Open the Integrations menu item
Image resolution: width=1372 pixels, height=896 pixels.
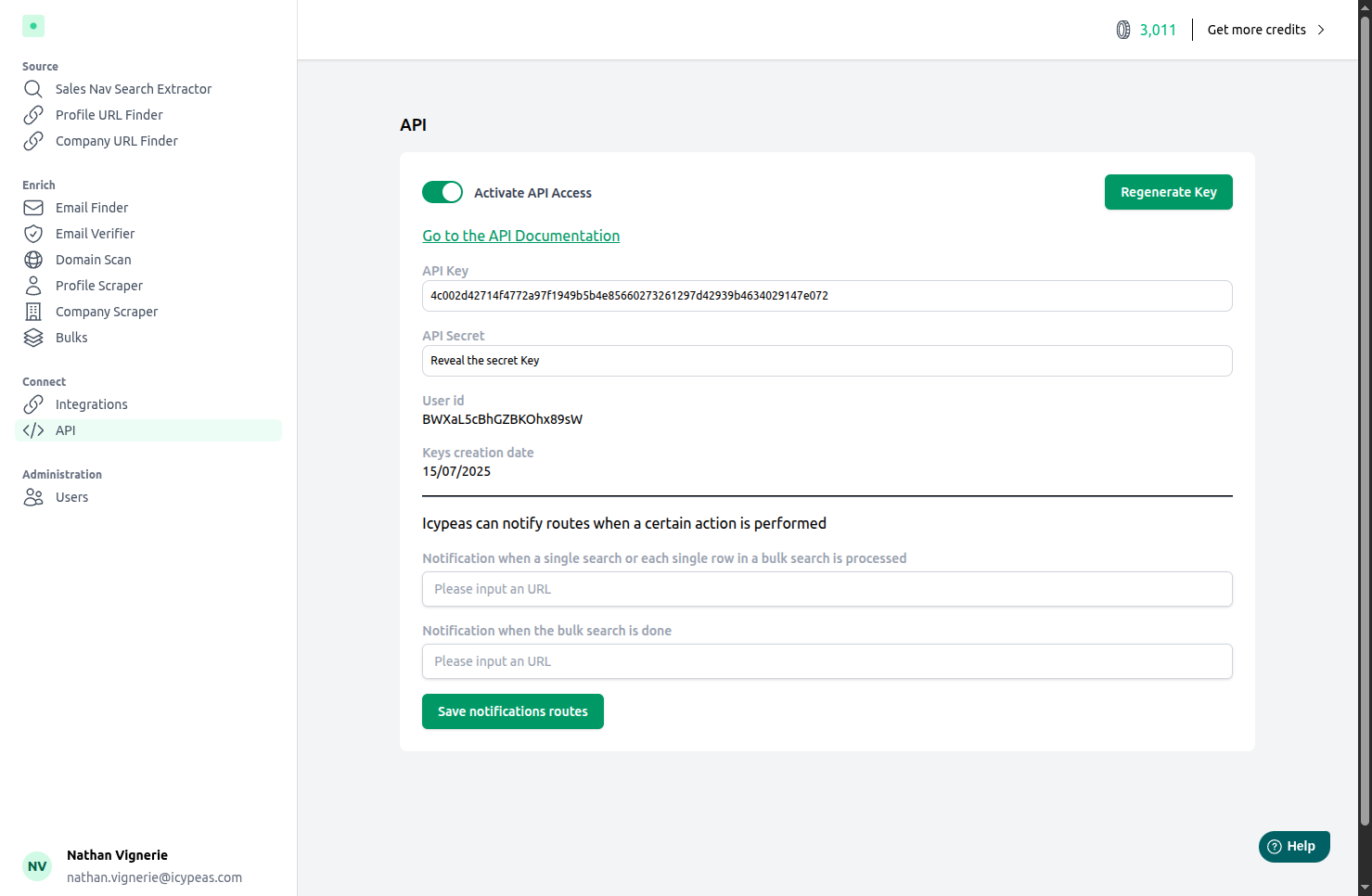click(92, 404)
